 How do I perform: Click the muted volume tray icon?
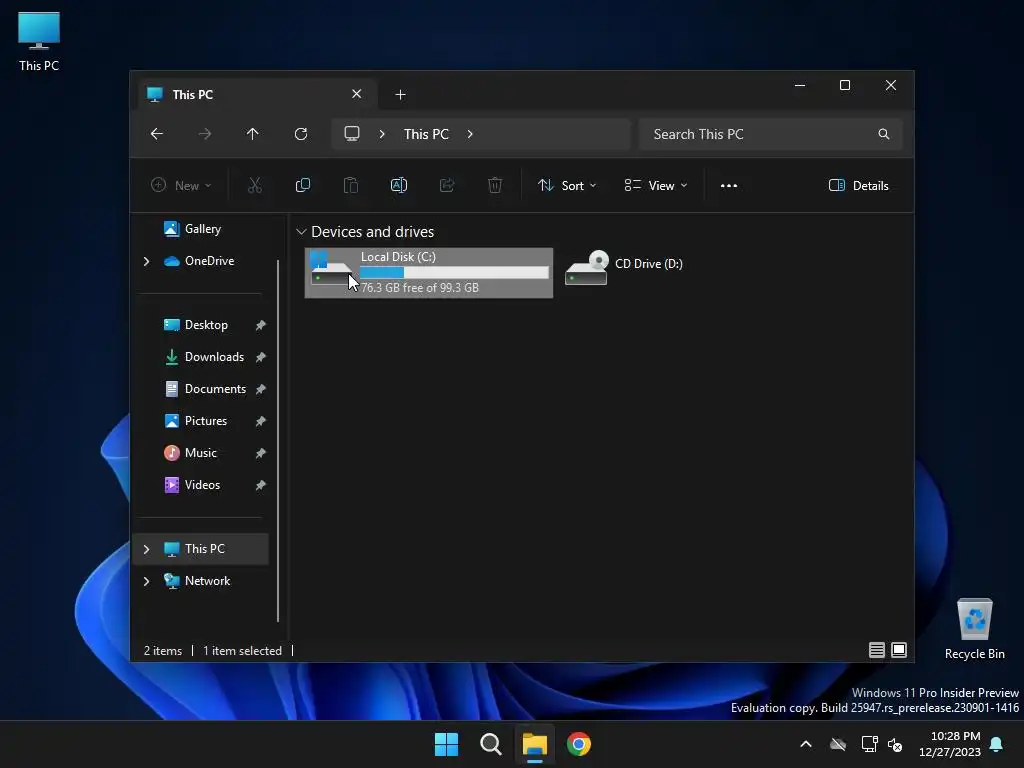pyautogui.click(x=895, y=744)
